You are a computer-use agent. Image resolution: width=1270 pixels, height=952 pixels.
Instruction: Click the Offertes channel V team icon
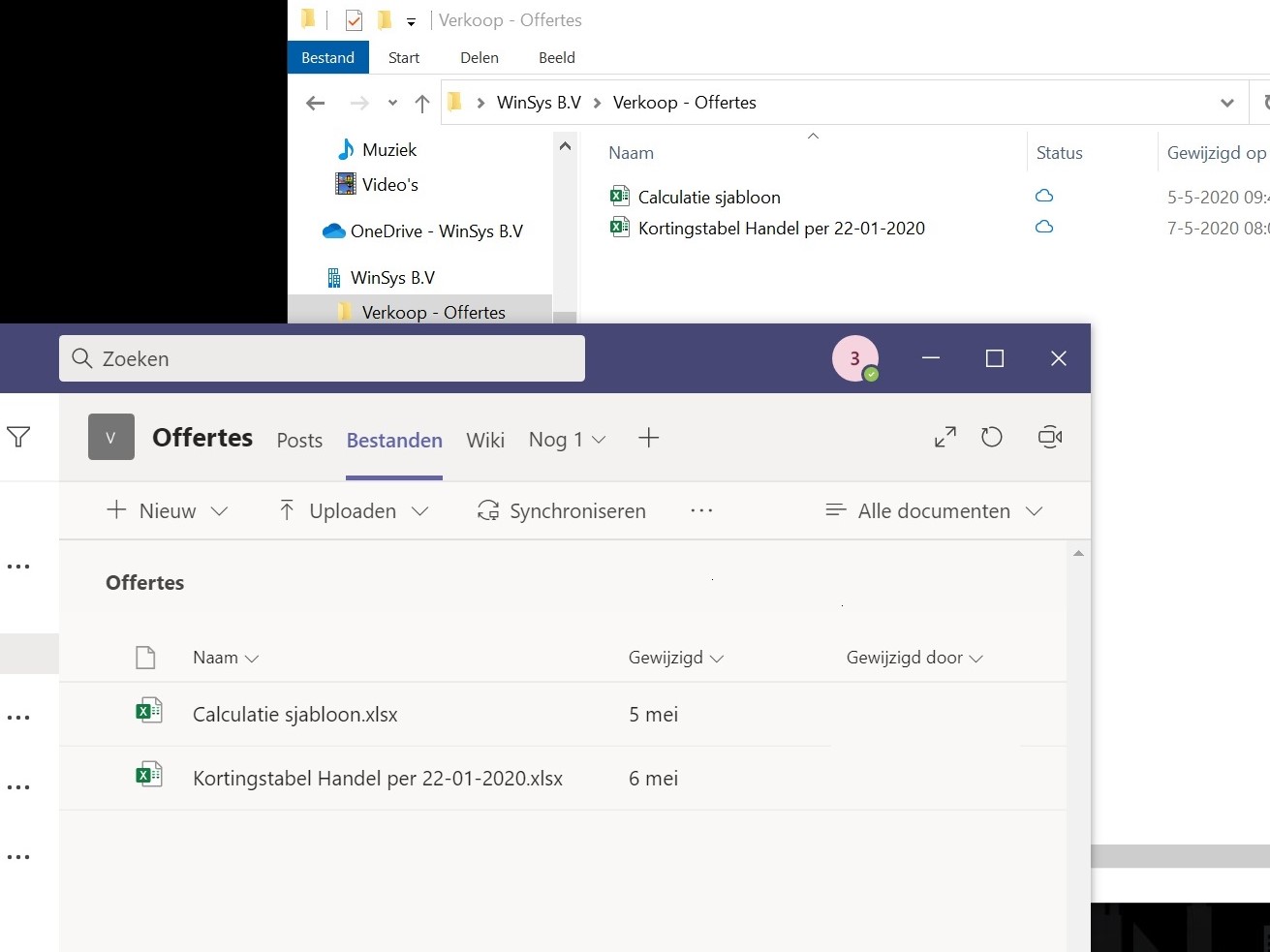pos(111,437)
